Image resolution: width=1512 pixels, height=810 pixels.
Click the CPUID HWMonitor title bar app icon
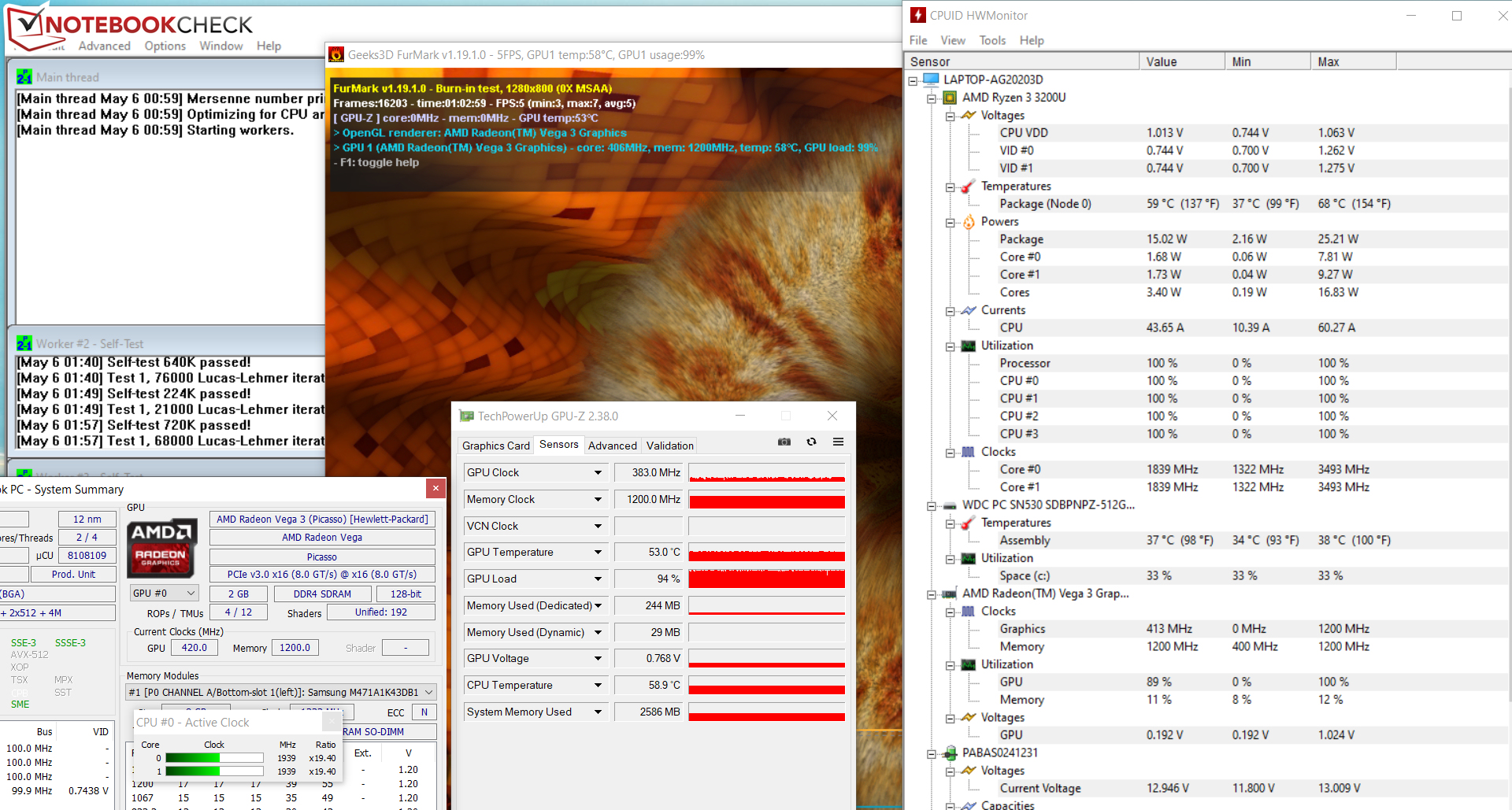917,15
